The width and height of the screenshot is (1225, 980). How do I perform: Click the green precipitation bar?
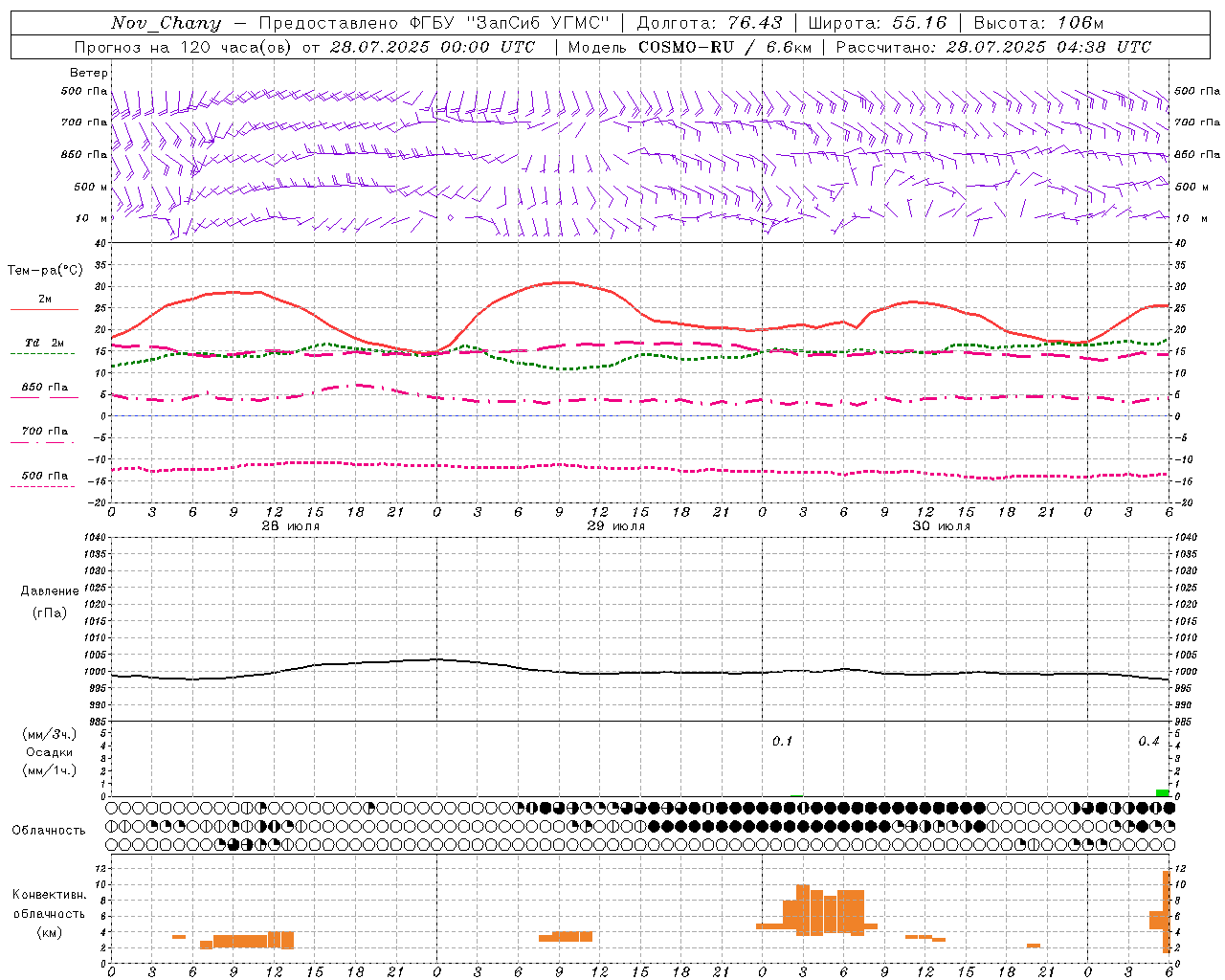tap(1162, 792)
